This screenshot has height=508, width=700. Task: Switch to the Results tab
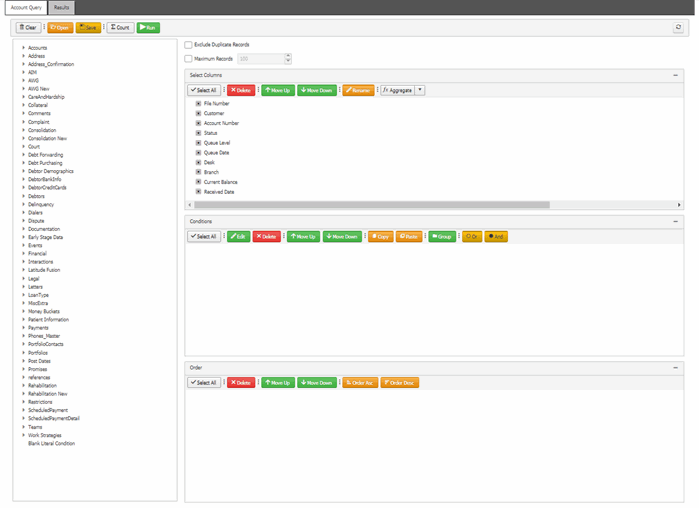coord(63,7)
